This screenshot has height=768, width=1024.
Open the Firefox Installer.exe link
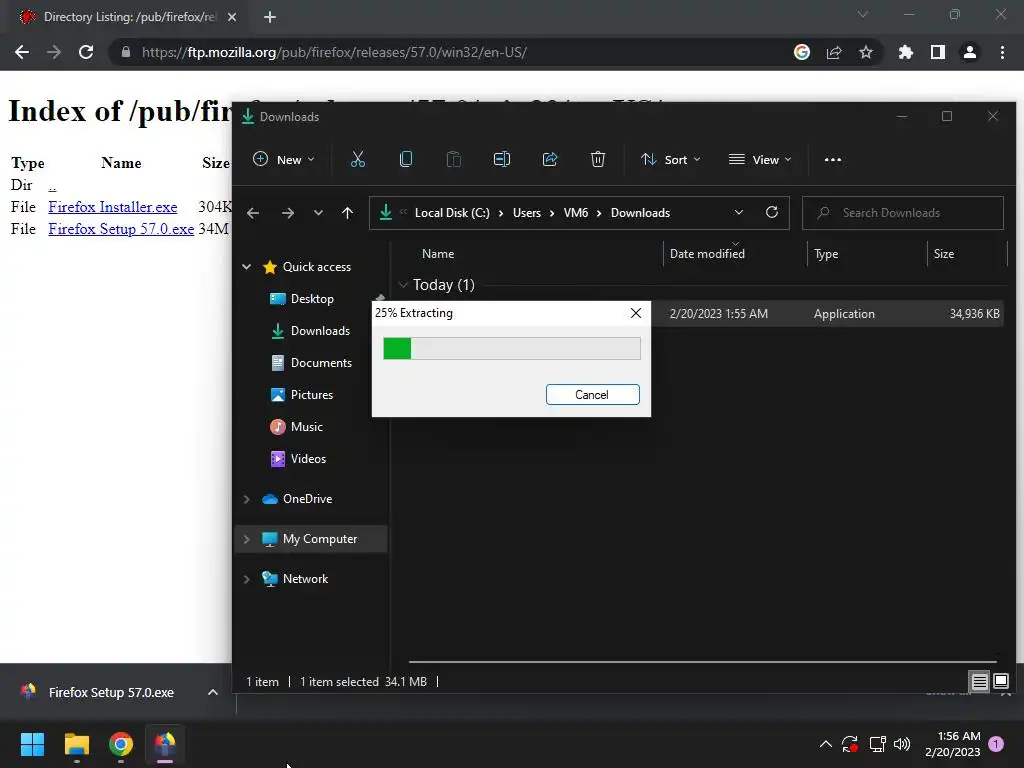(x=112, y=207)
